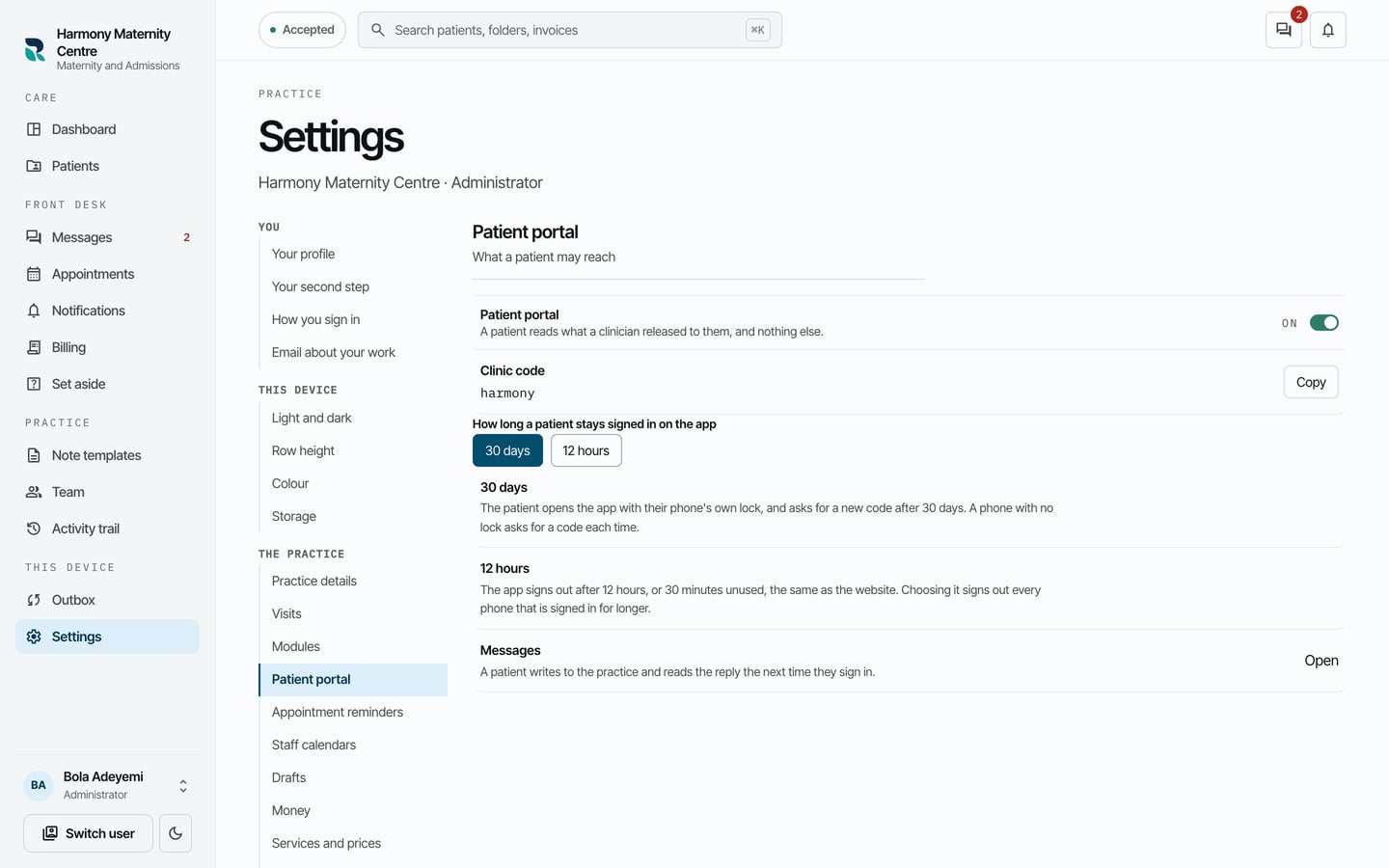Open Practice details section
The width and height of the screenshot is (1389, 868).
coord(353,581)
